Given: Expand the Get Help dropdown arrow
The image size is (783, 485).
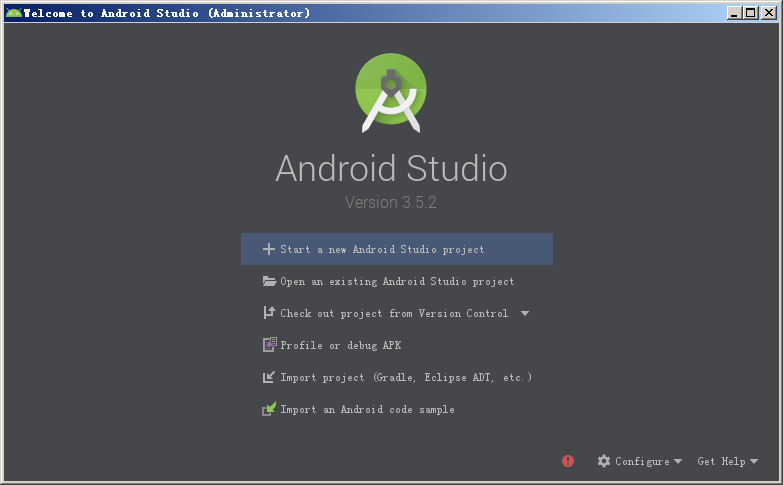Looking at the screenshot, I should coord(754,462).
